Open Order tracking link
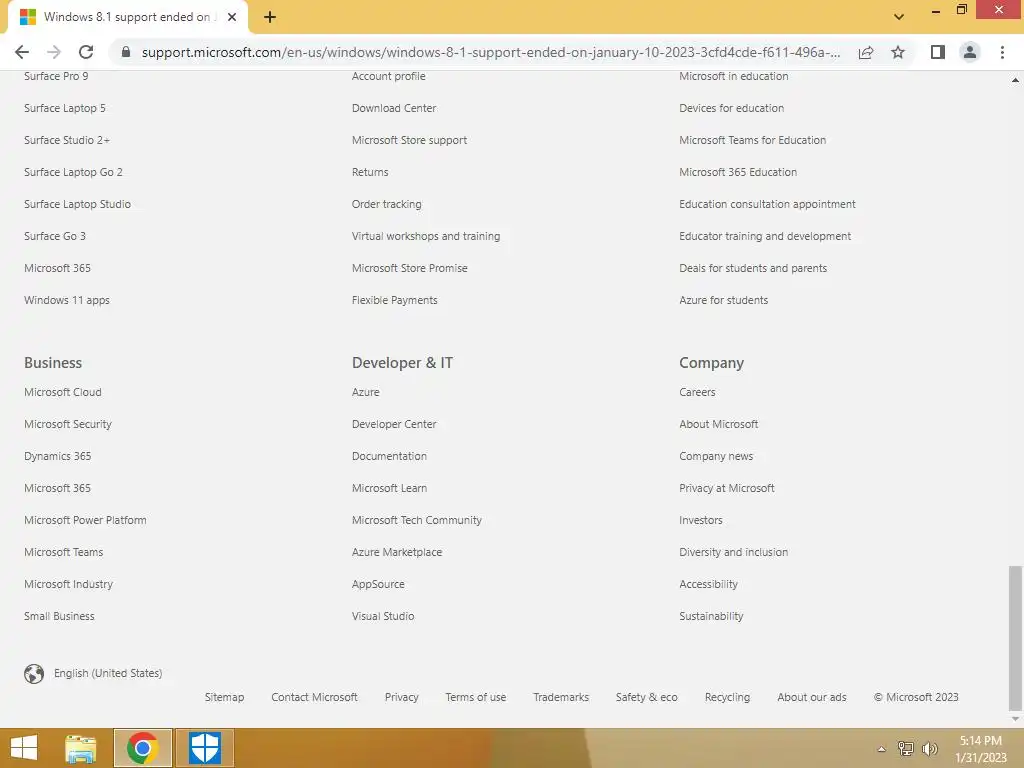 (387, 204)
